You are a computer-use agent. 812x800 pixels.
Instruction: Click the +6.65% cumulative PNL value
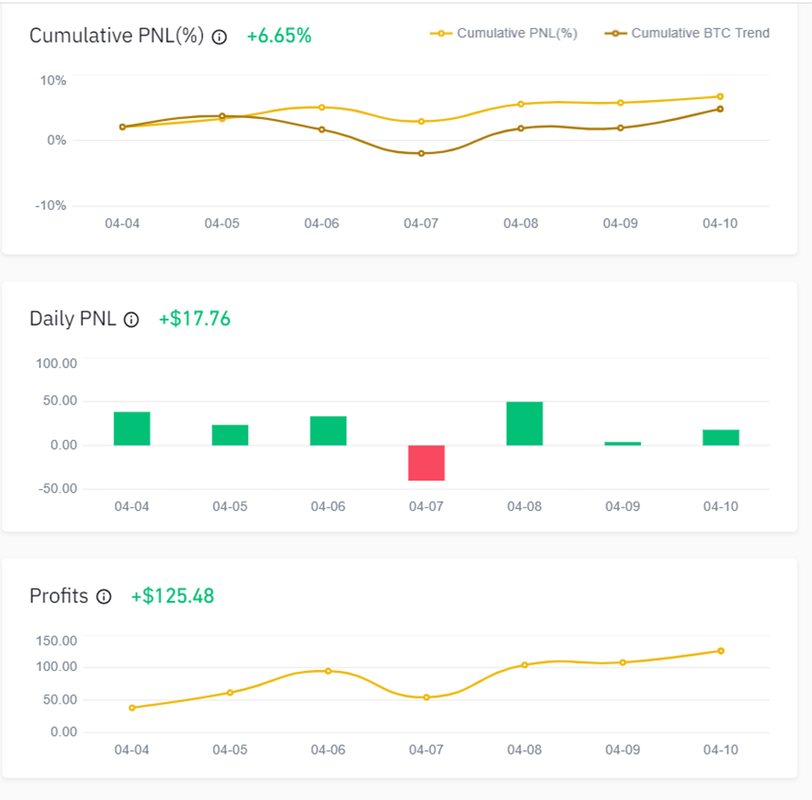(x=279, y=36)
